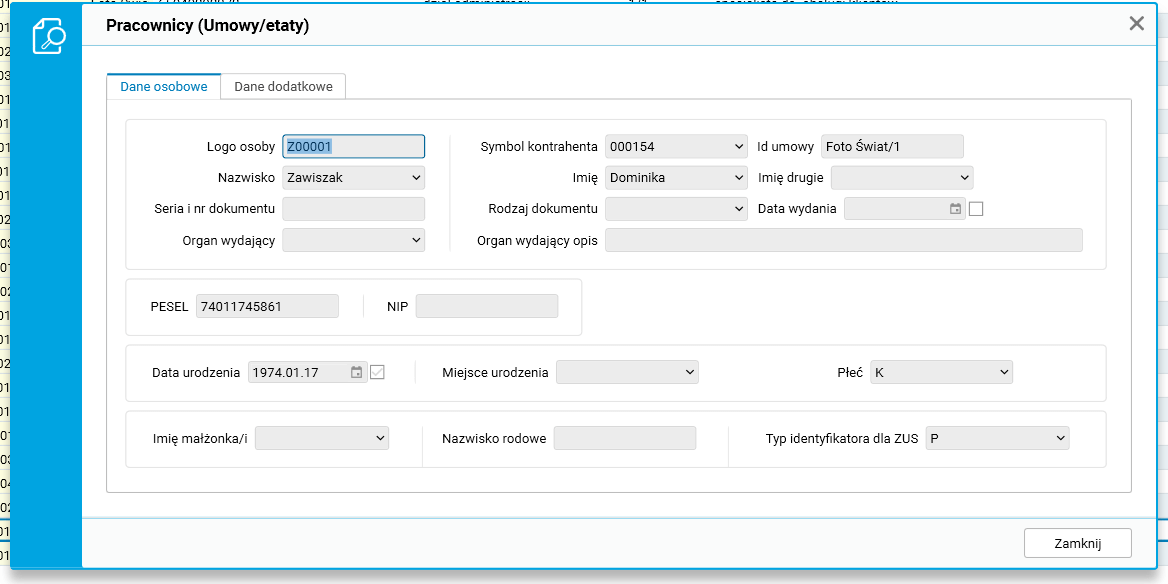
Task: Click the Typ identyfikatora dla ZUS label
Action: (x=842, y=439)
